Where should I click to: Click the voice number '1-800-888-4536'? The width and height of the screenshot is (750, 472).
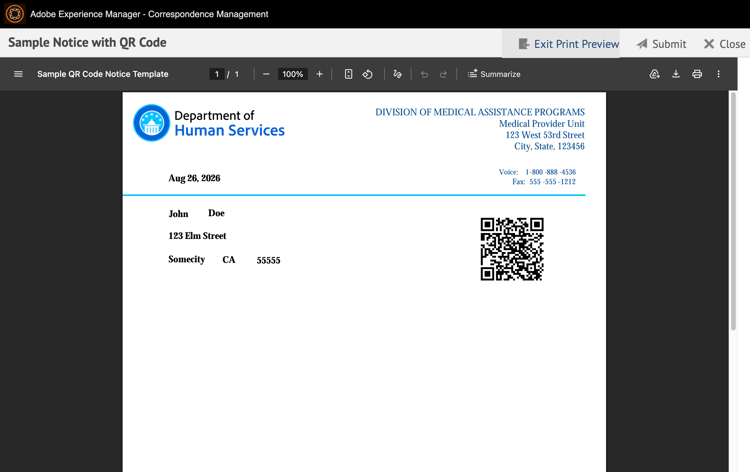coord(551,172)
